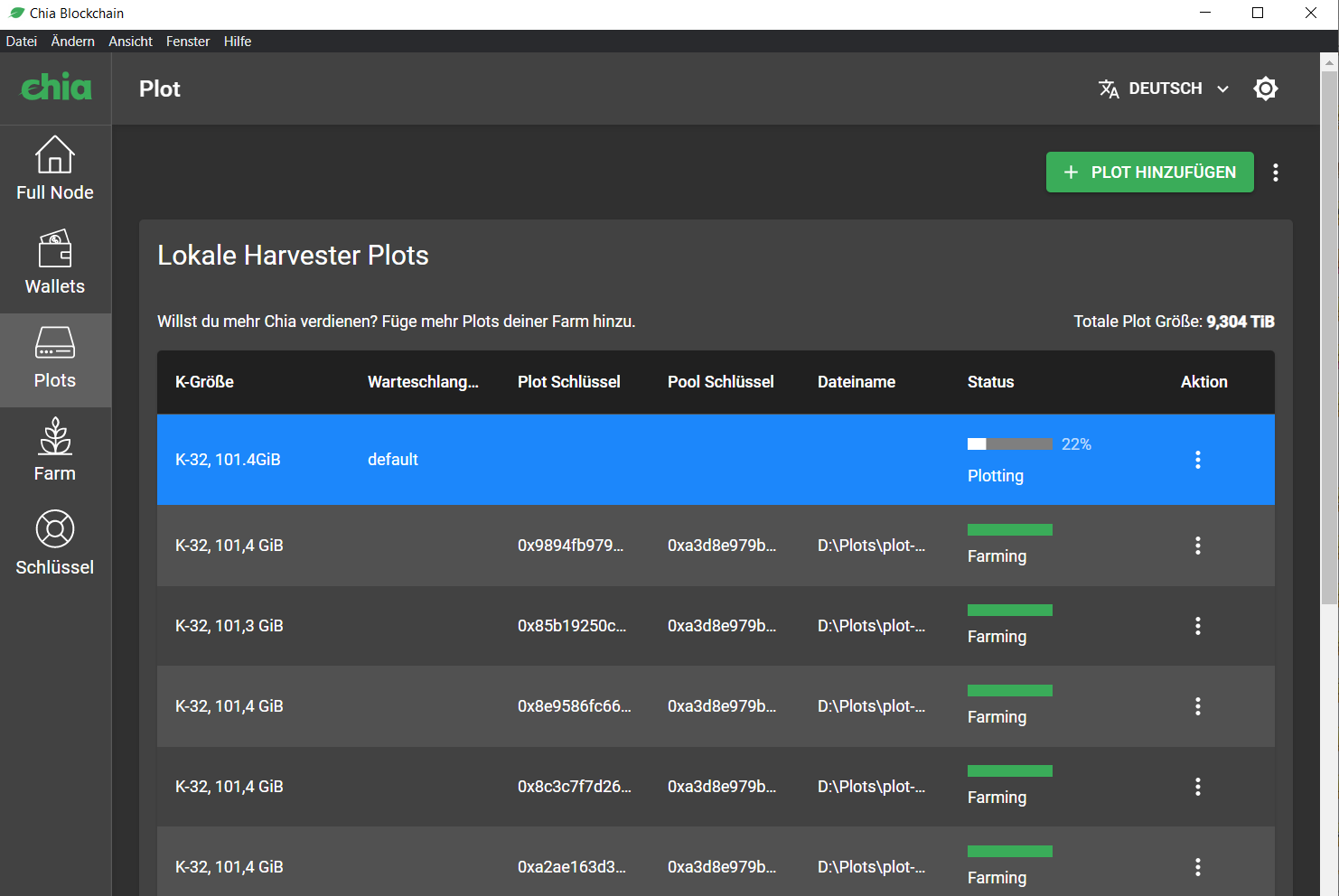Click the Plotting status label

(996, 476)
